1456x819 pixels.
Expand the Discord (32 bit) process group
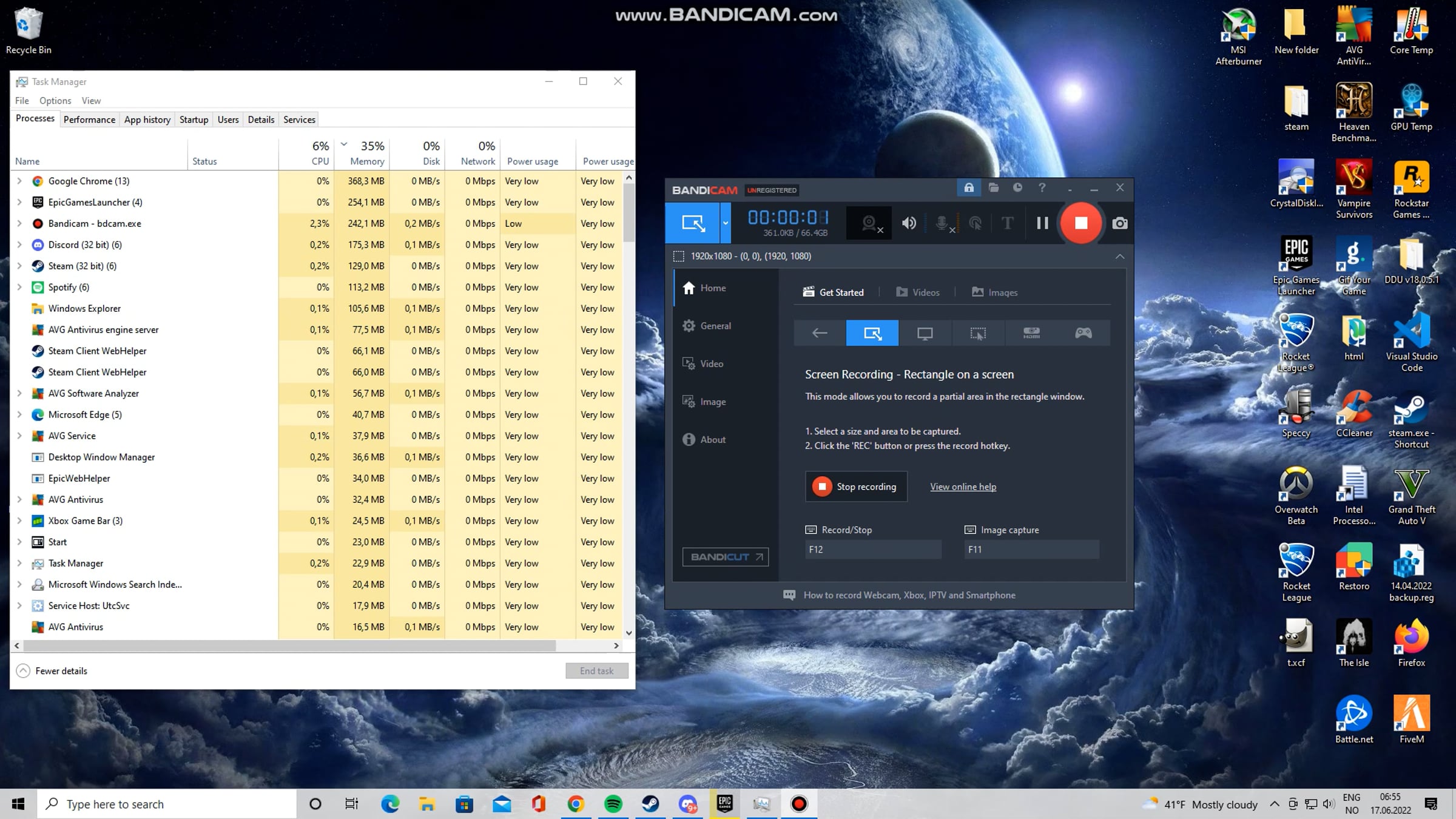click(x=19, y=244)
